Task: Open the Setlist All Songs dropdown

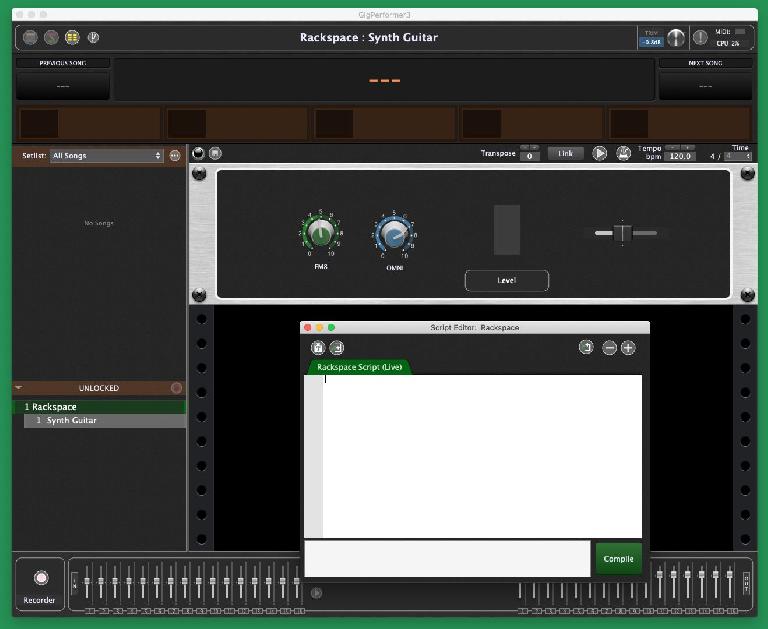Action: [106, 155]
